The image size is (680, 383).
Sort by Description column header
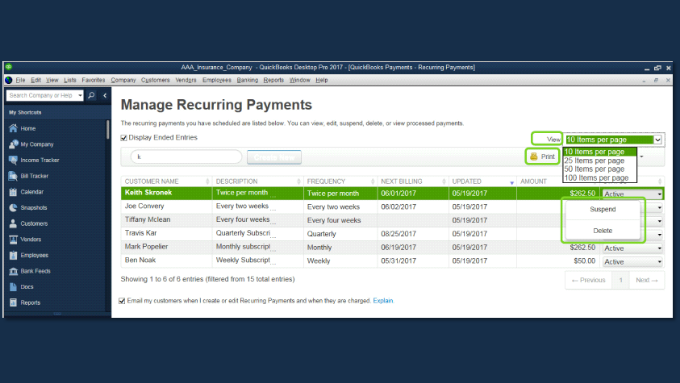[258, 181]
